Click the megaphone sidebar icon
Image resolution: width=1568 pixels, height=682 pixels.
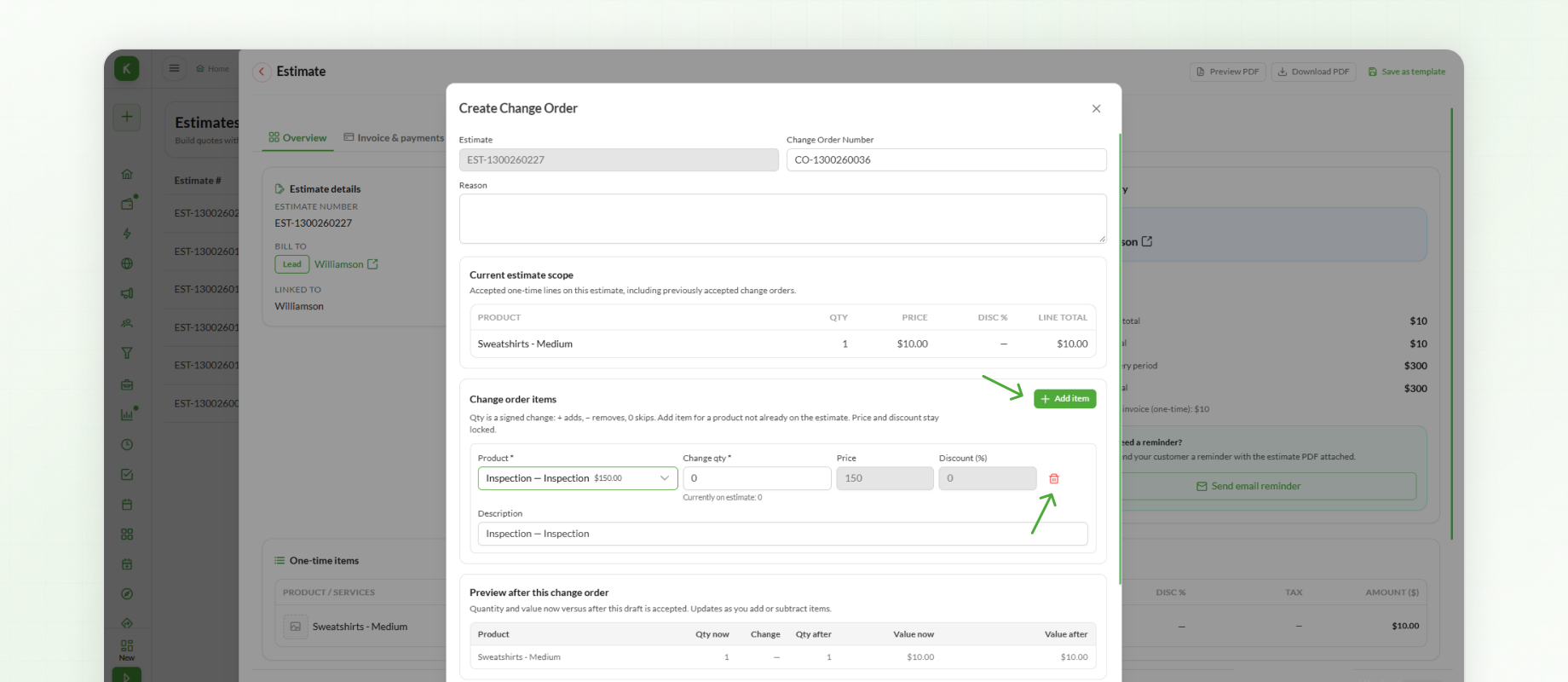(127, 293)
